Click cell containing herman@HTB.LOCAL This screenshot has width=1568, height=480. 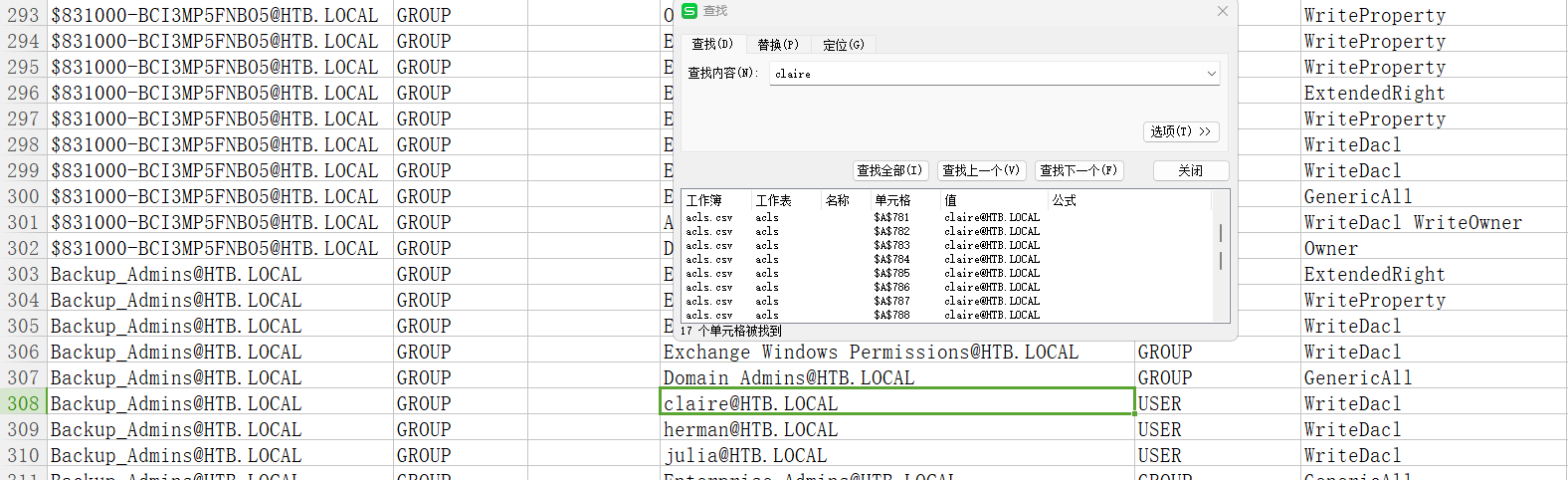pos(750,429)
